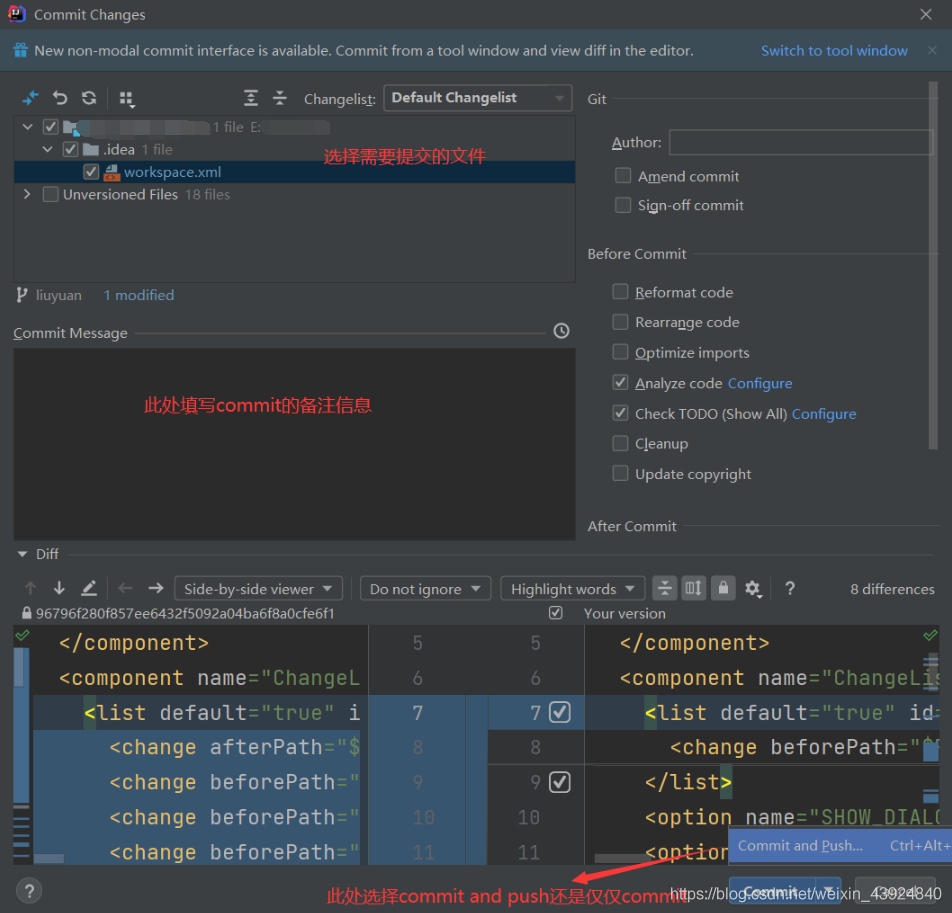
Task: Open the commit message history clock icon
Action: click(x=561, y=331)
